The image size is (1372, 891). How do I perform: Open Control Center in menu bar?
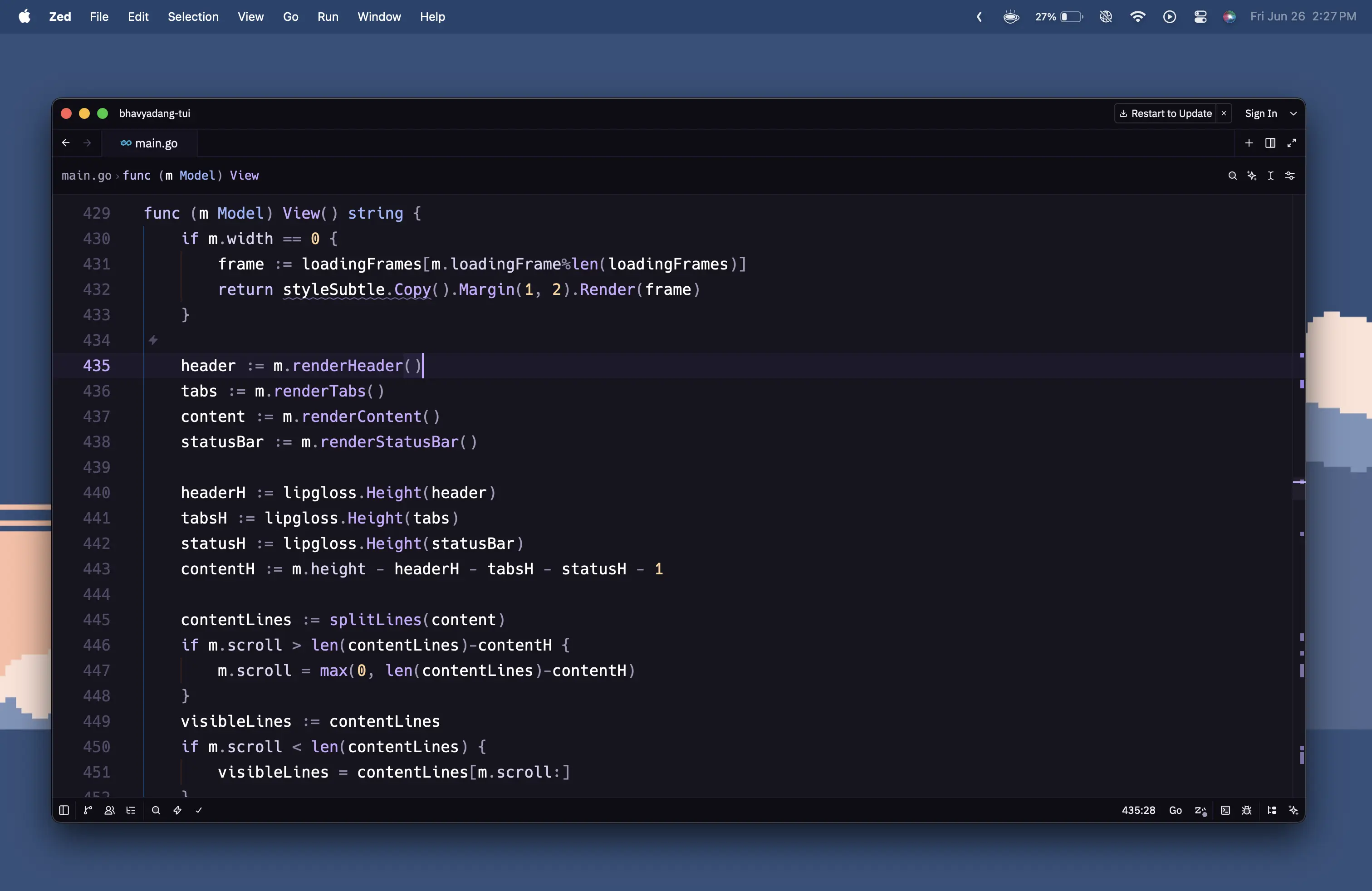[x=1200, y=17]
